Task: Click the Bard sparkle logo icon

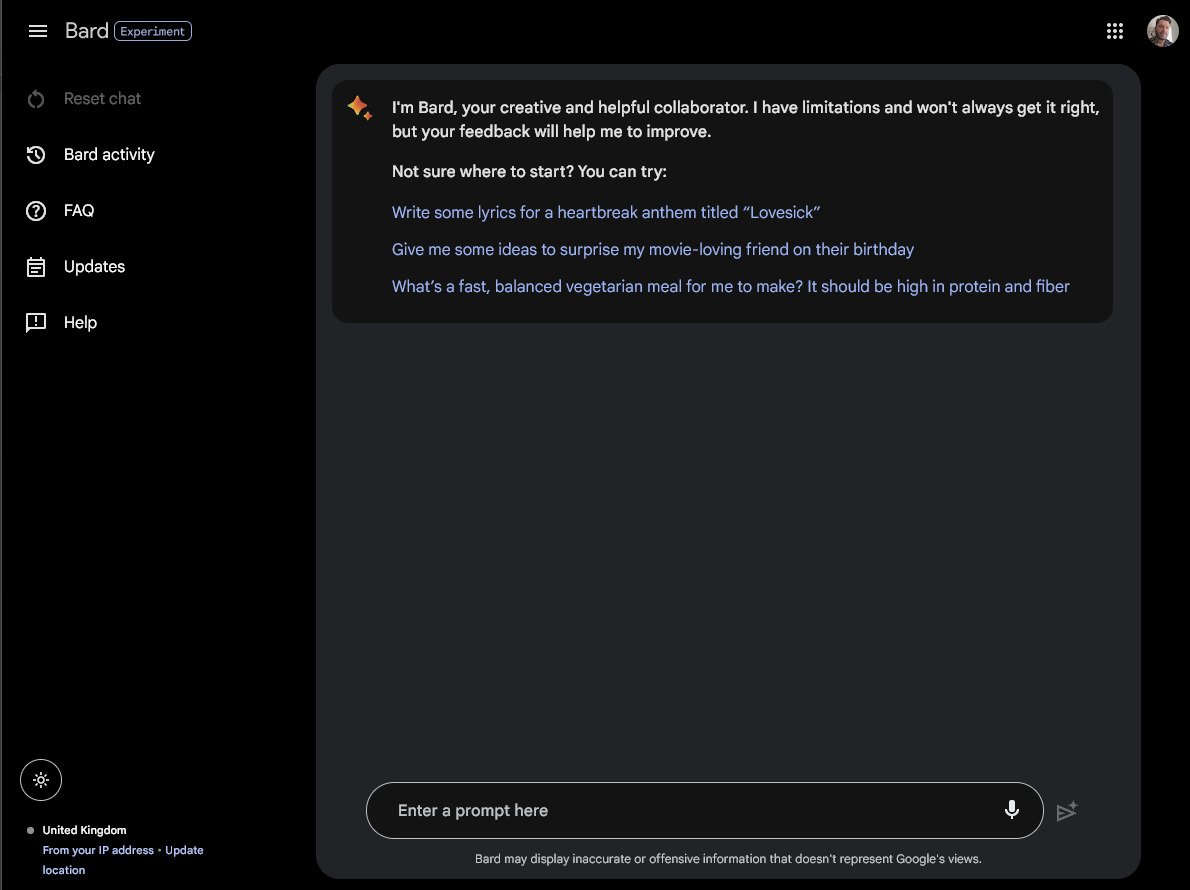Action: pos(360,108)
